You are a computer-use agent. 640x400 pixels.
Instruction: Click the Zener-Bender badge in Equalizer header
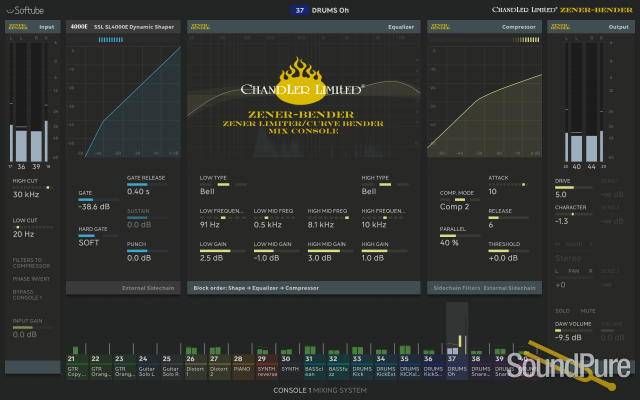click(x=201, y=27)
